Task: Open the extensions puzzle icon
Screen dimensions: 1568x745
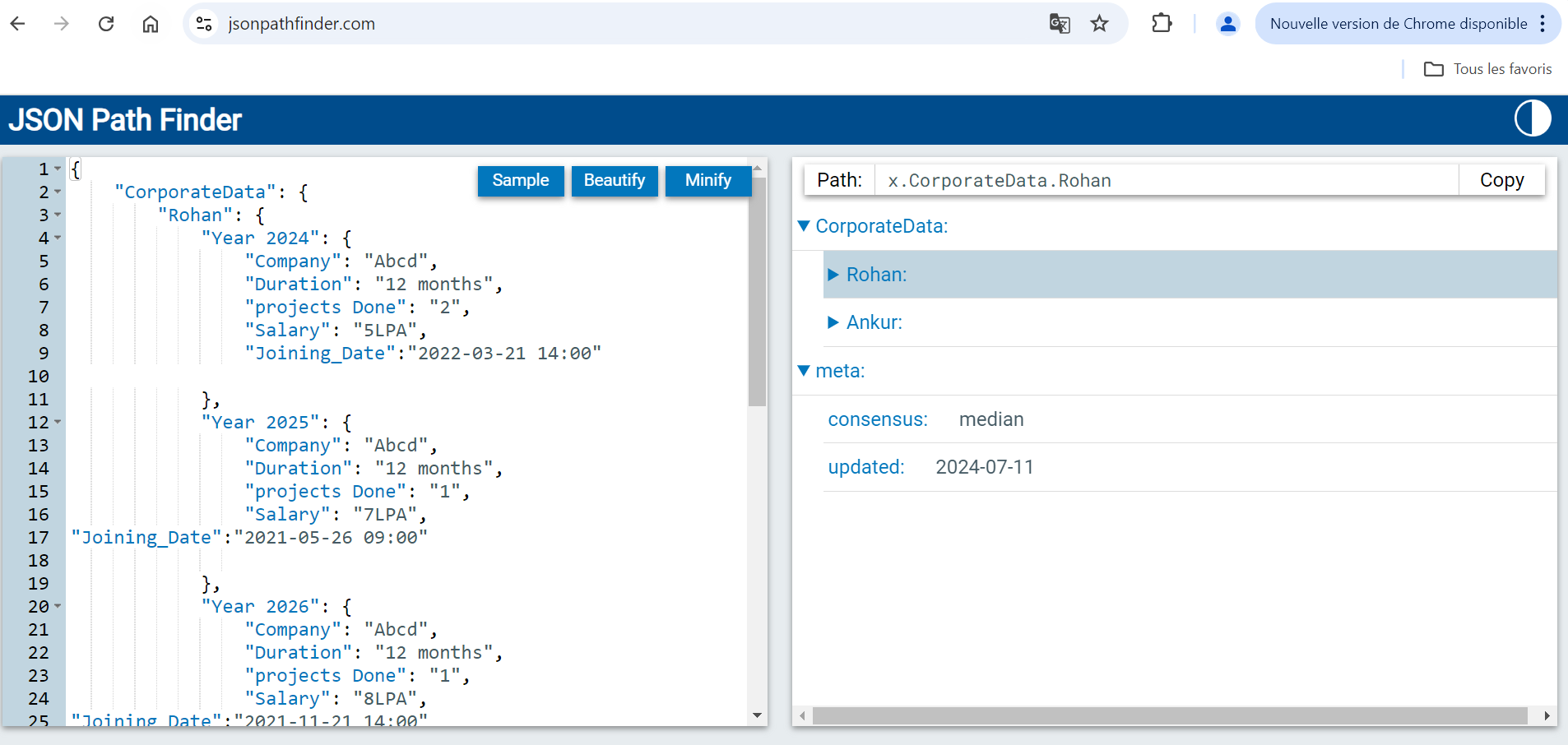Action: tap(1162, 24)
